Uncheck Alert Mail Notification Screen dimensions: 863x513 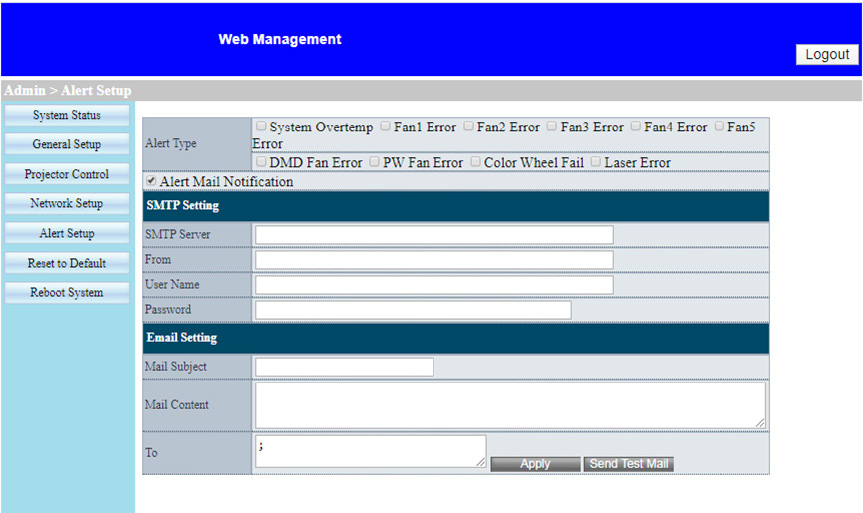pyautogui.click(x=151, y=182)
